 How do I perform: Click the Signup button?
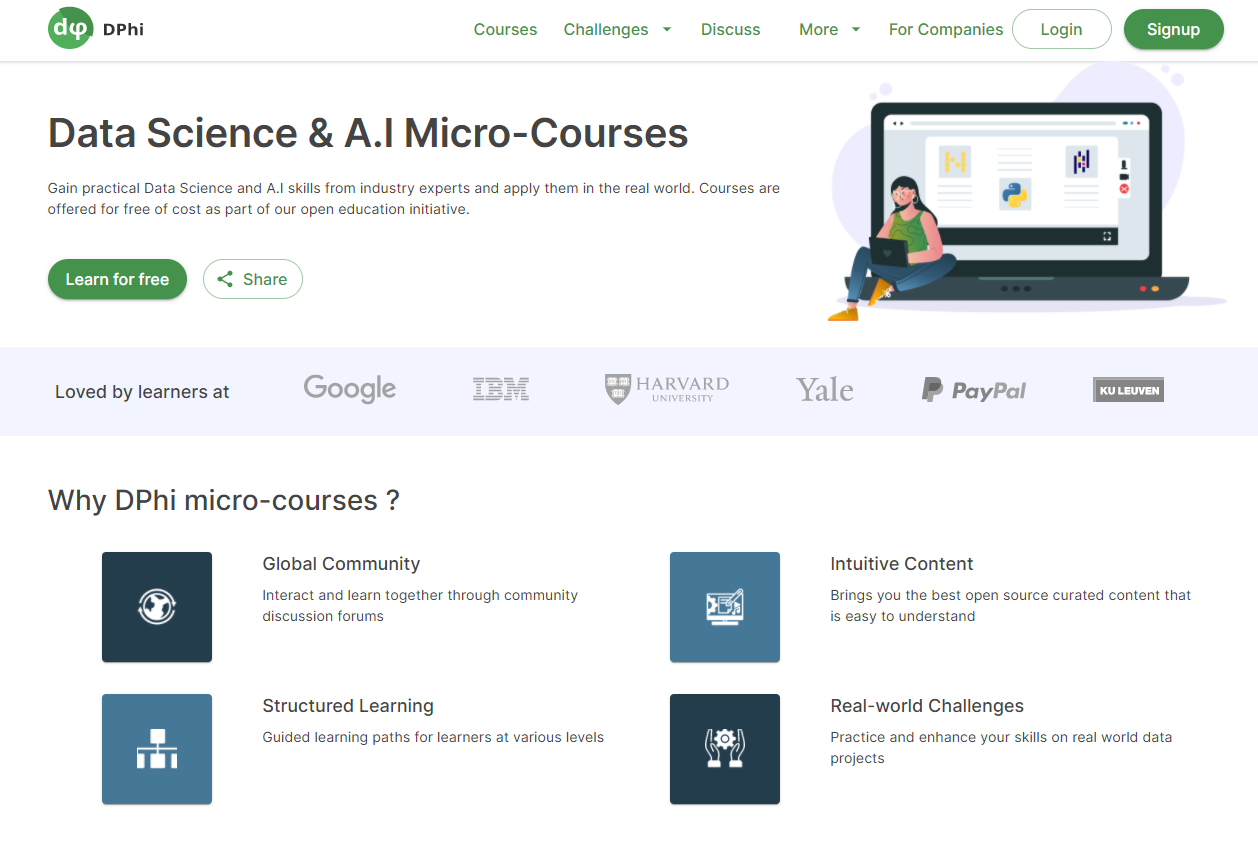point(1173,29)
